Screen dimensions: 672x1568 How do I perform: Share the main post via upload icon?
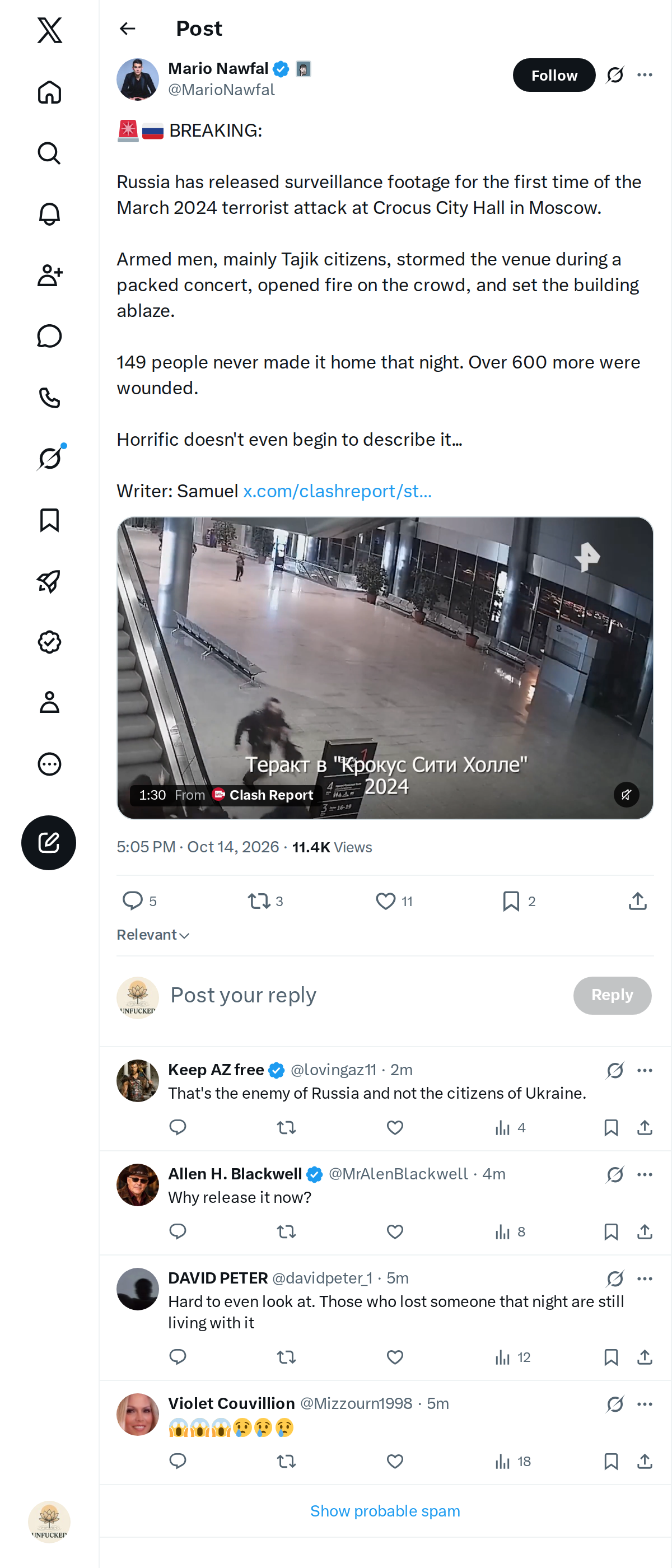637,901
